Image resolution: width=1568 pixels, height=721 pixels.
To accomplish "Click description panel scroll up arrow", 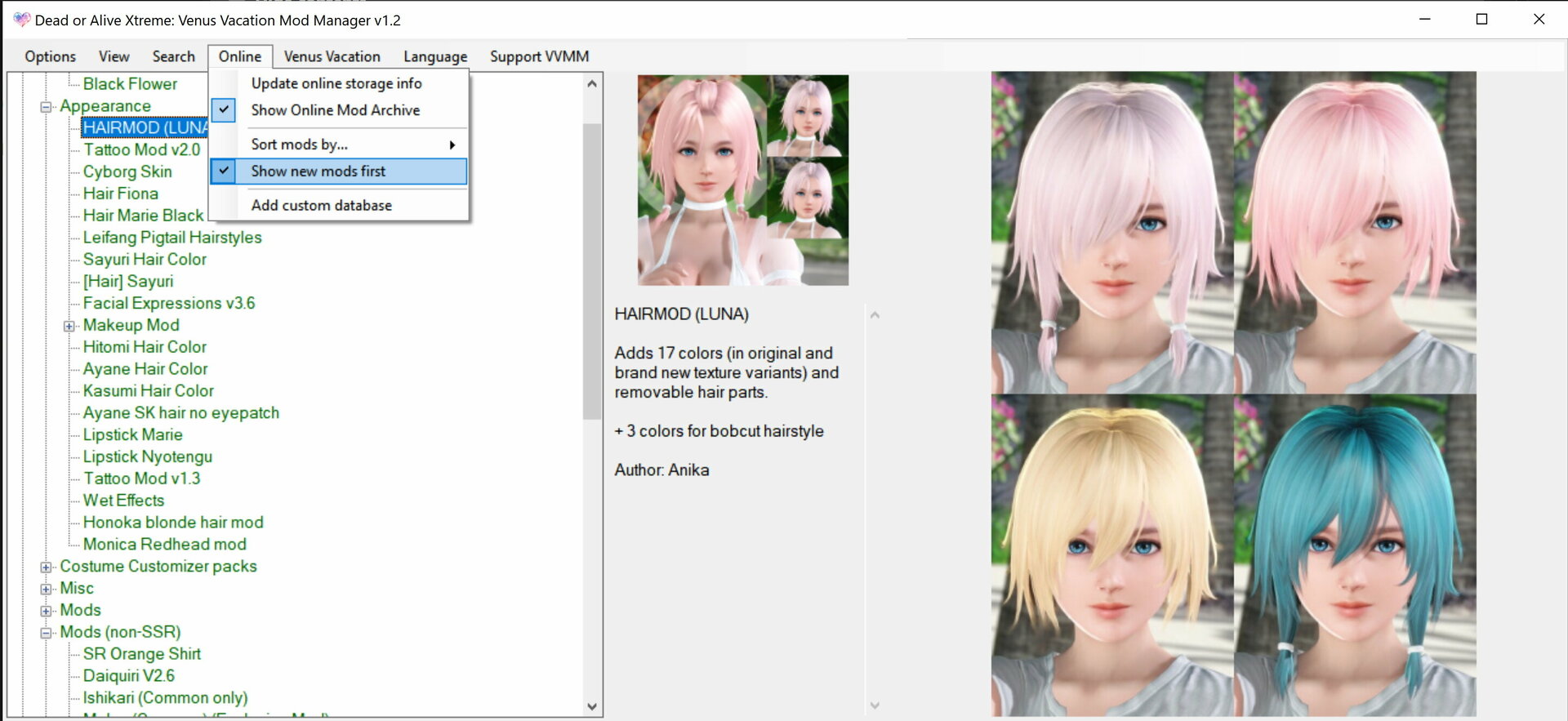I will 875,315.
